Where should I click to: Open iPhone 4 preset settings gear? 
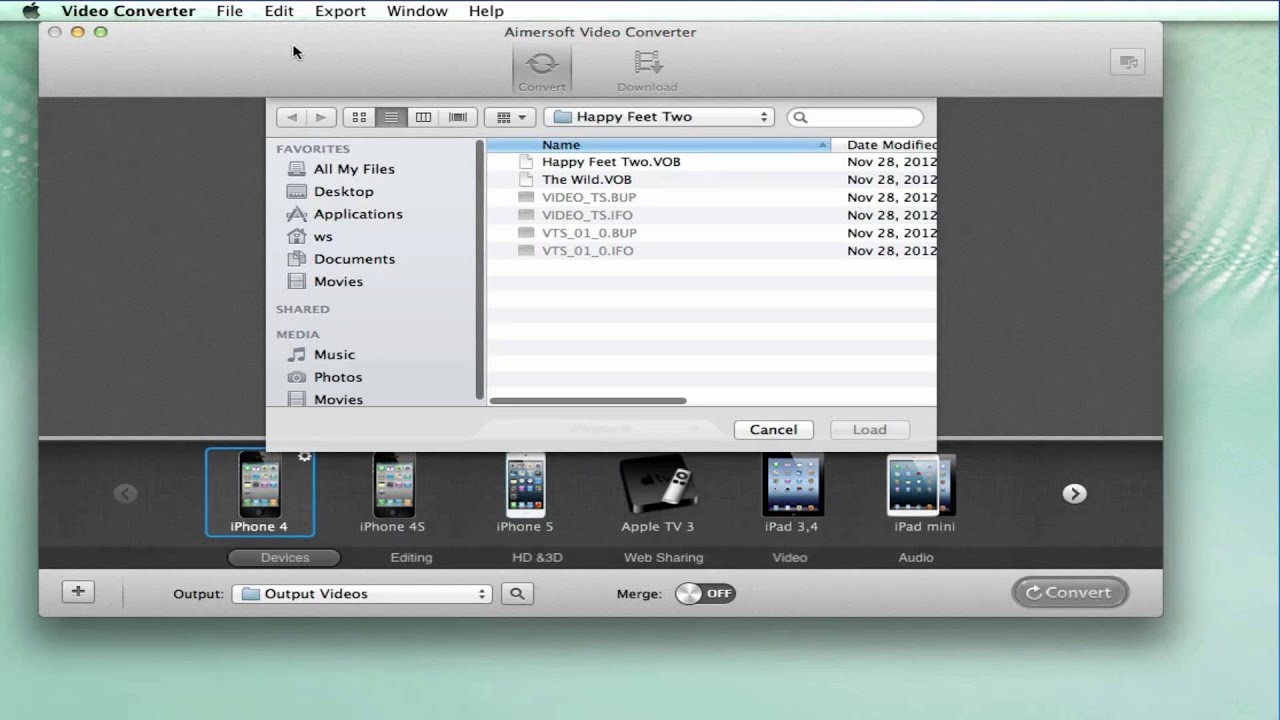tap(305, 457)
